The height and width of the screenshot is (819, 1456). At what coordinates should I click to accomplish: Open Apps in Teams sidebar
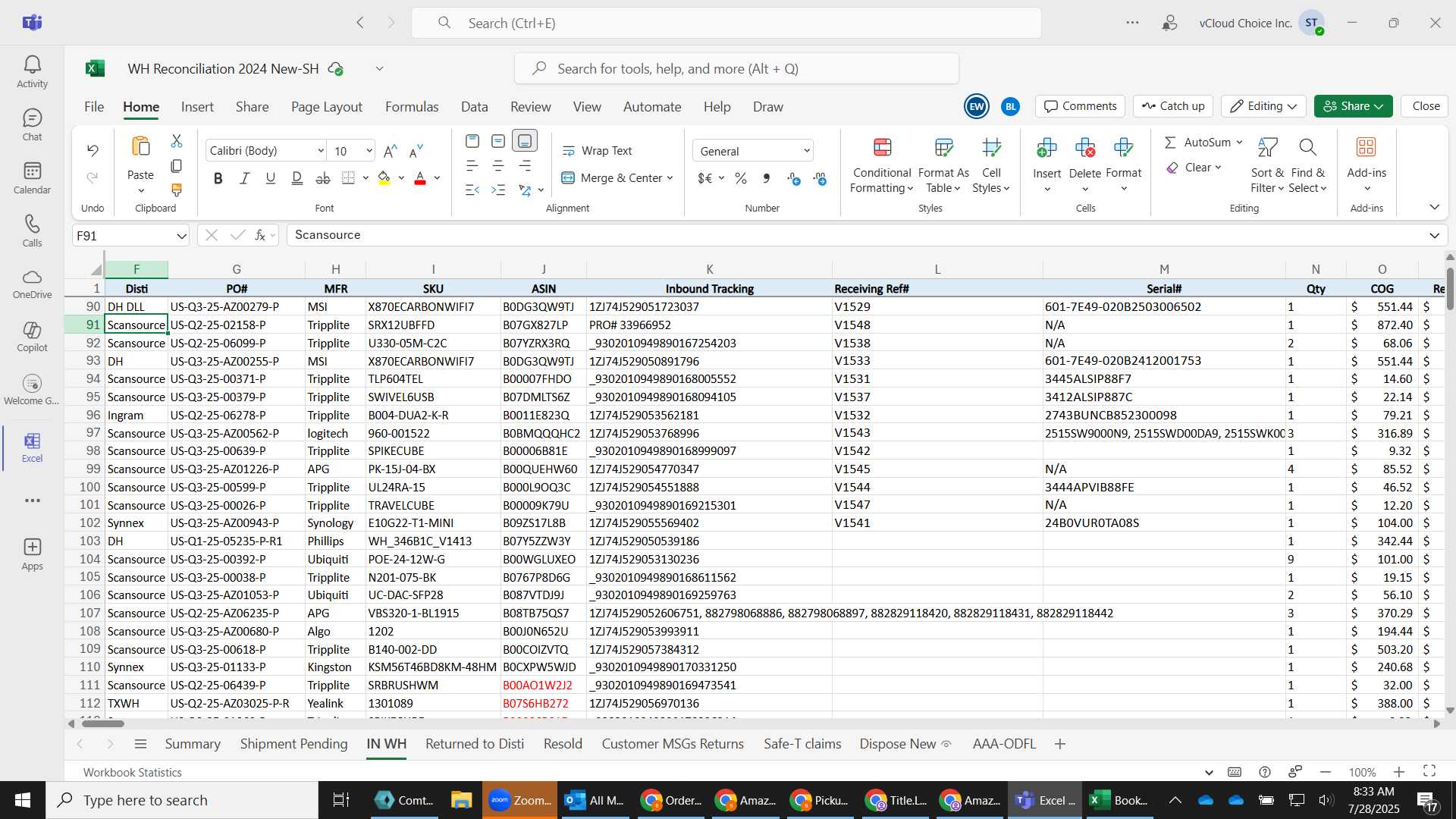coord(32,554)
